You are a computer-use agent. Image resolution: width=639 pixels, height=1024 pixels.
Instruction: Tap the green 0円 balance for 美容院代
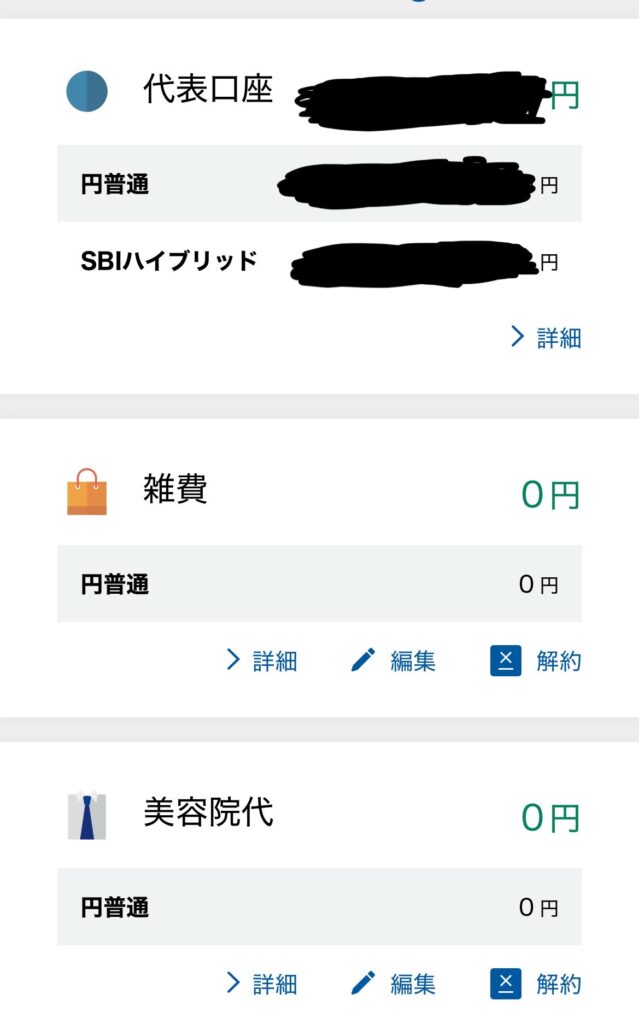pos(550,818)
